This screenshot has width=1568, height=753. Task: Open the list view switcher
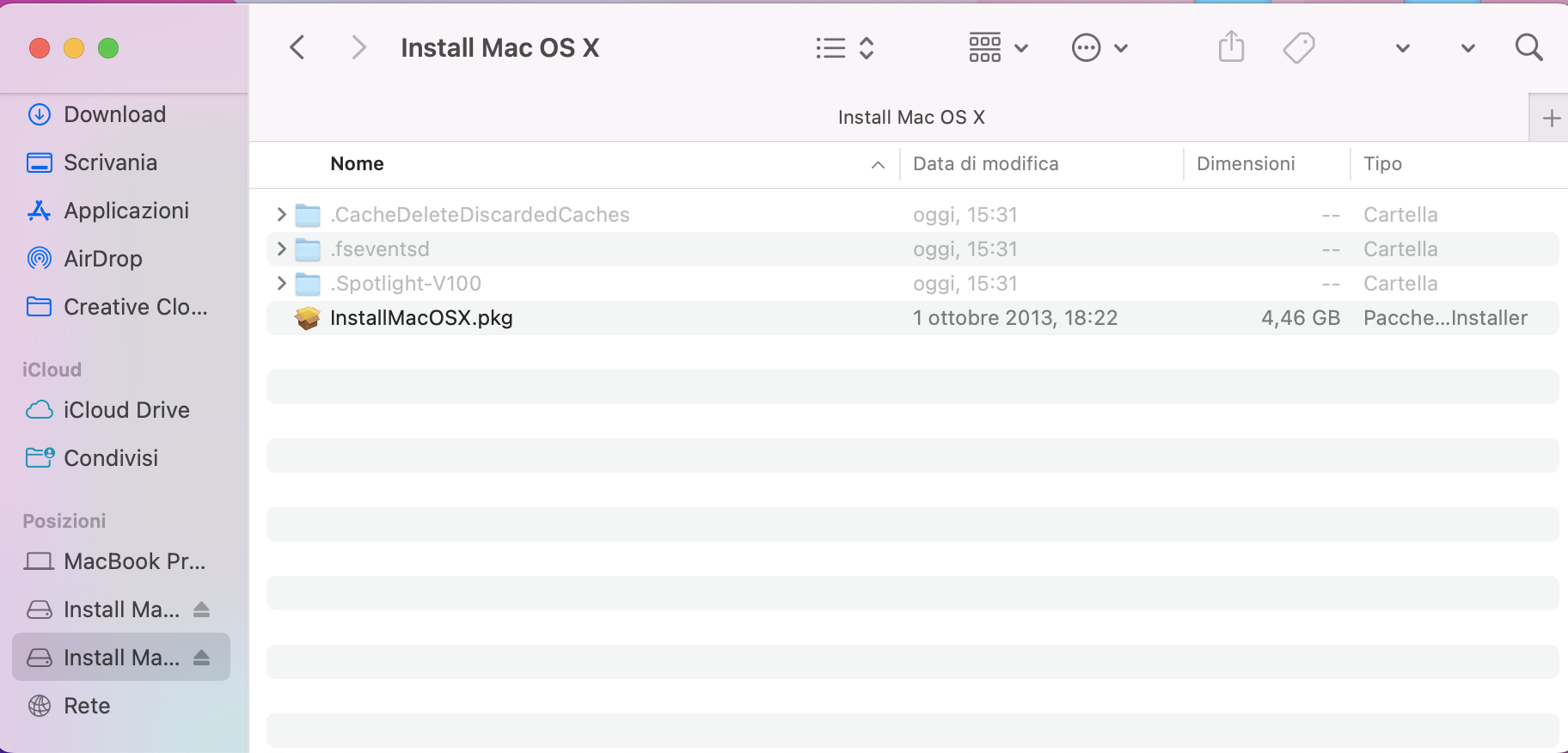(845, 48)
